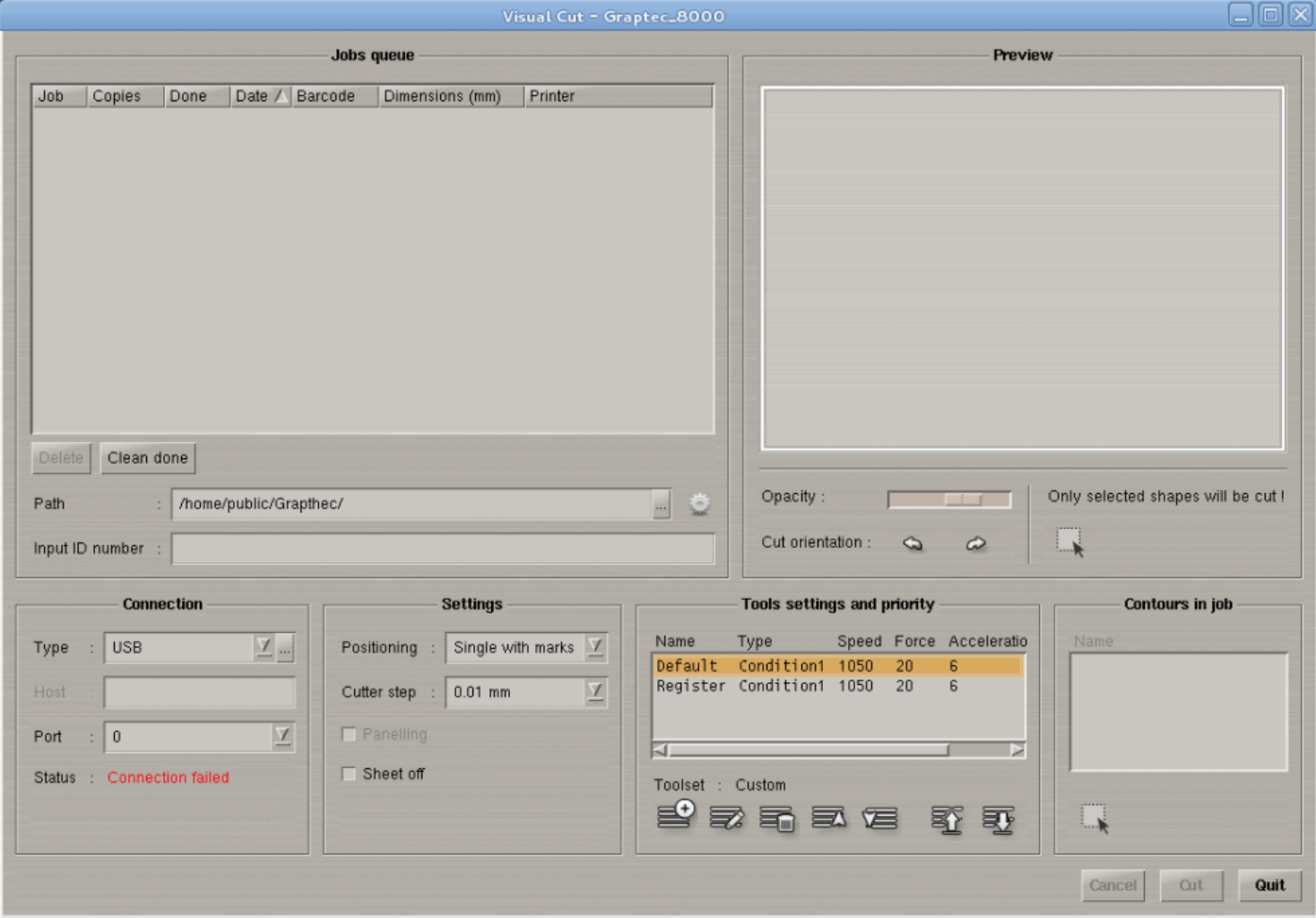Enable the Sheet off option

coord(349,774)
